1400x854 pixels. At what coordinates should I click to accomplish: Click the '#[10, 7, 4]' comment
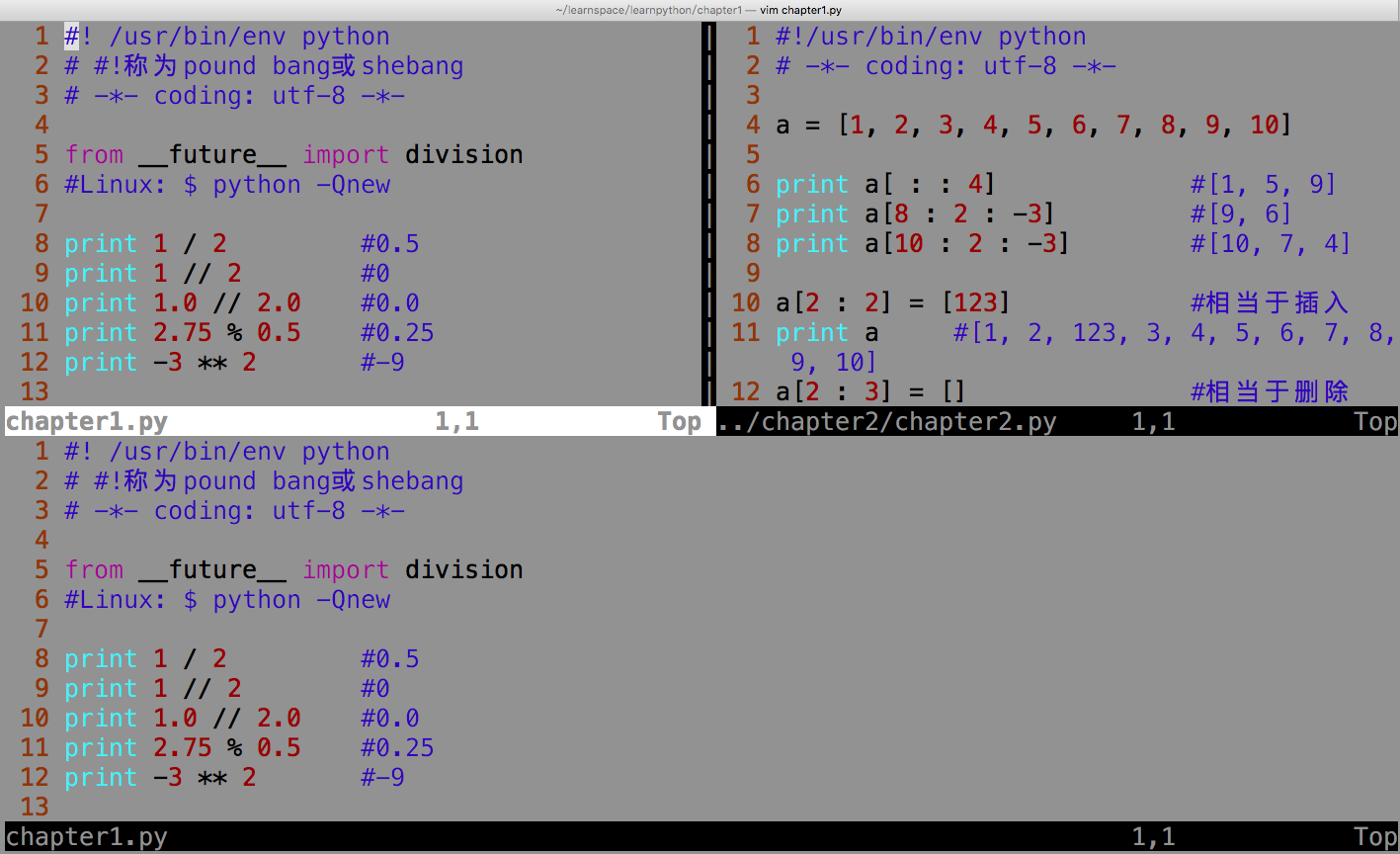pos(1271,244)
